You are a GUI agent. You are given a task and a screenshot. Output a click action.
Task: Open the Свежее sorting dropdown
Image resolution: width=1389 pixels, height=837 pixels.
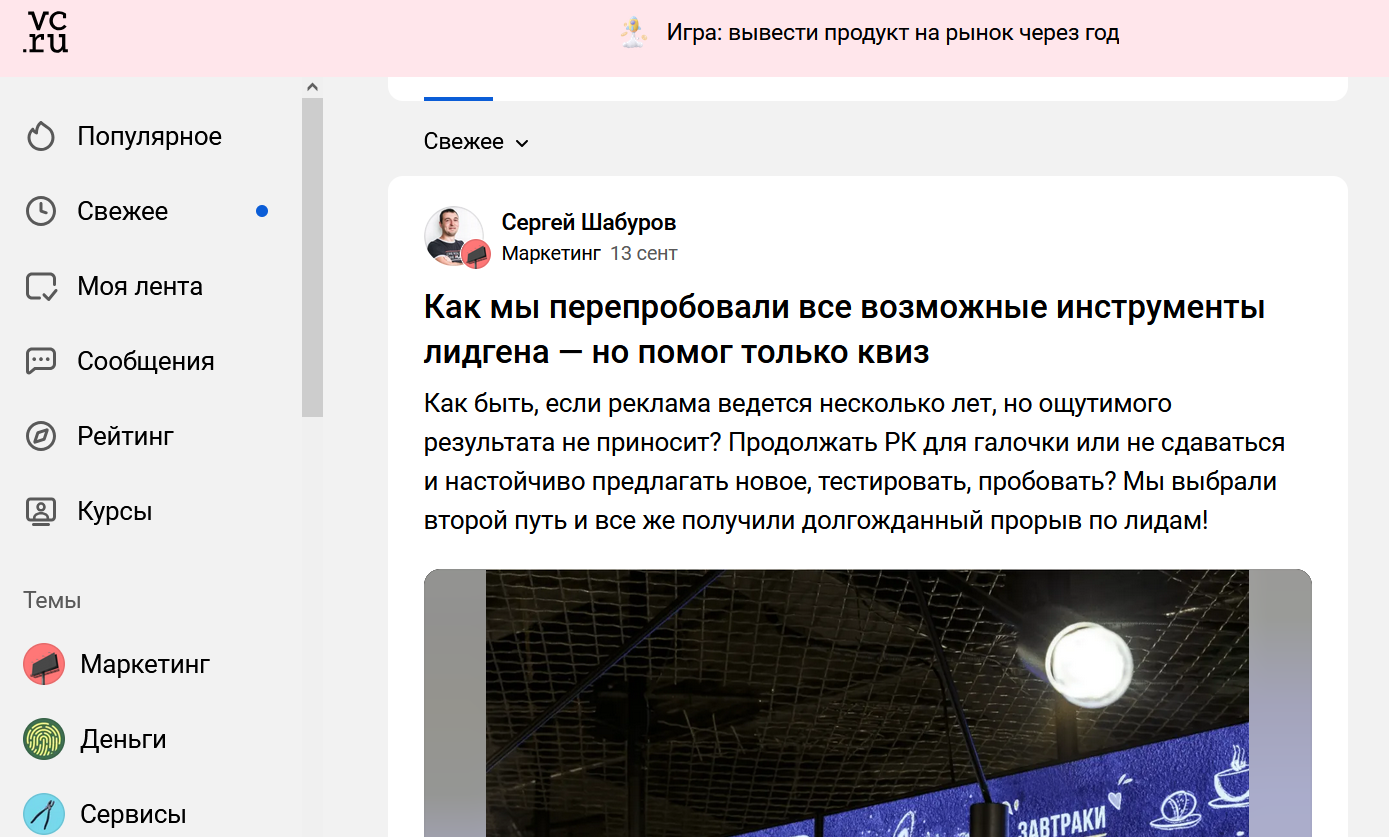coord(476,141)
